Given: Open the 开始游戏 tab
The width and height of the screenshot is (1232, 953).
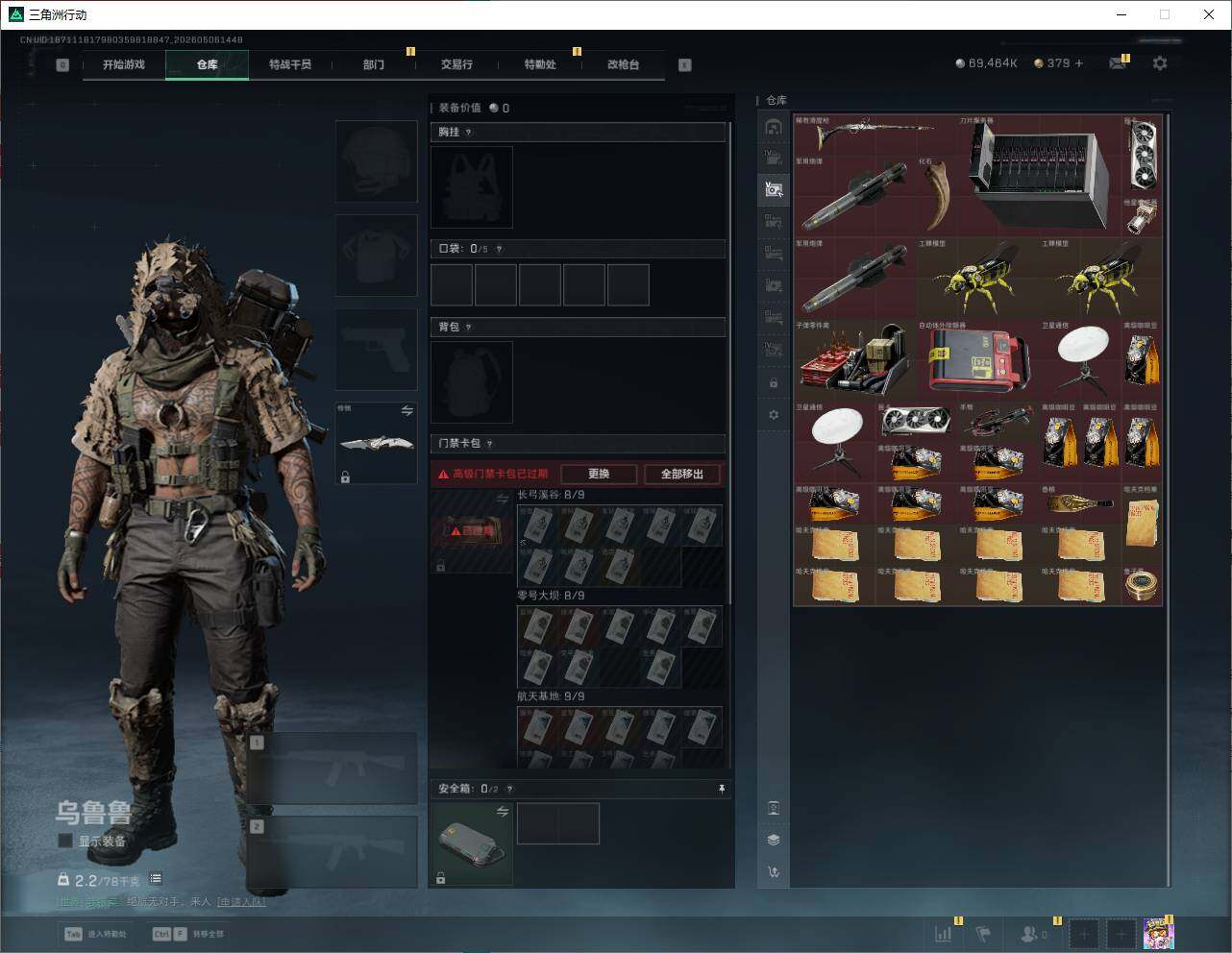Looking at the screenshot, I should tap(124, 64).
